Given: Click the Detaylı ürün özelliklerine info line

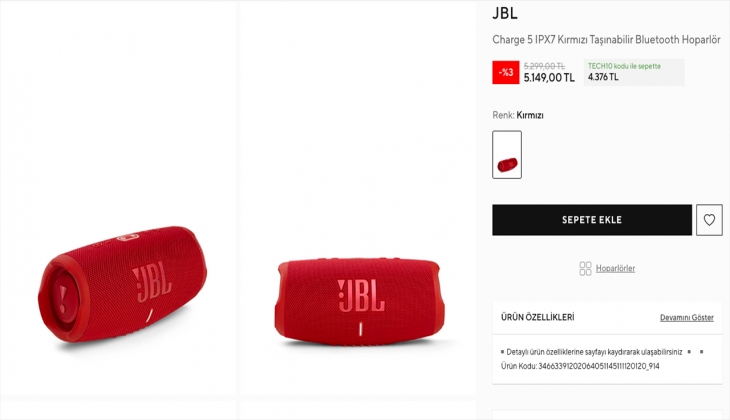Looking at the screenshot, I should (592, 352).
